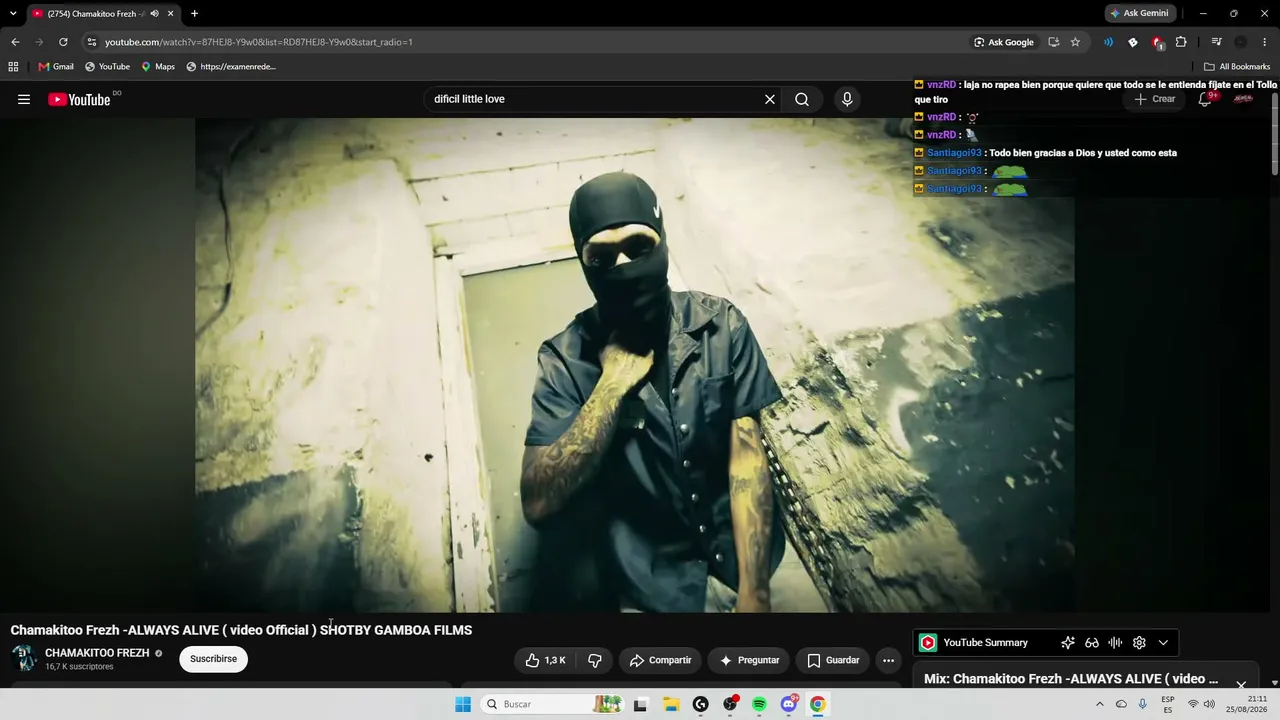This screenshot has width=1280, height=720.
Task: Open taskbar volume speaker control
Action: pyautogui.click(x=1209, y=704)
